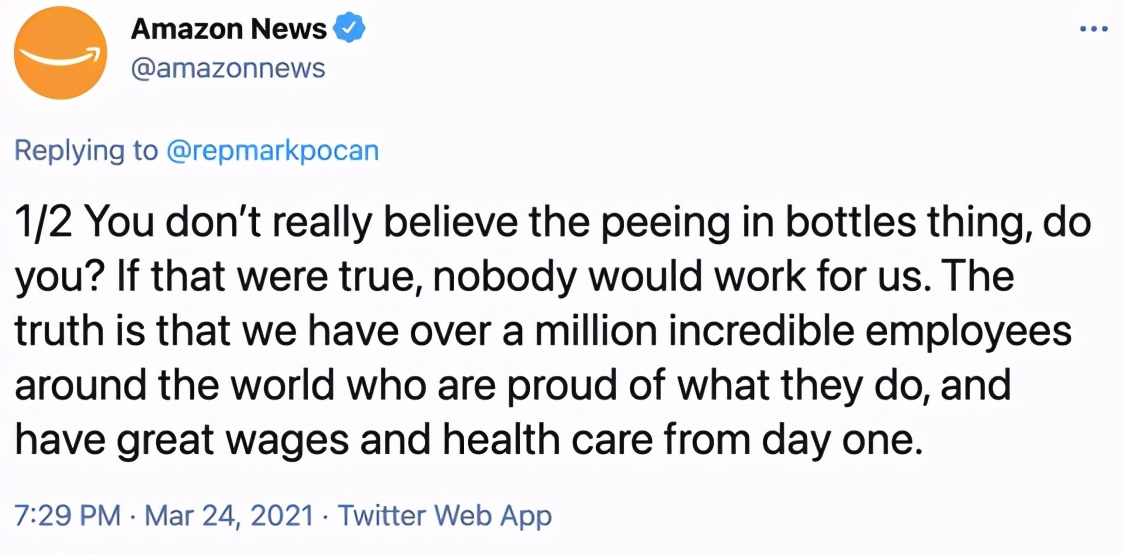Screen dimensions: 1124x554
Task: Open the Twitter Web App source link
Action: (x=445, y=516)
